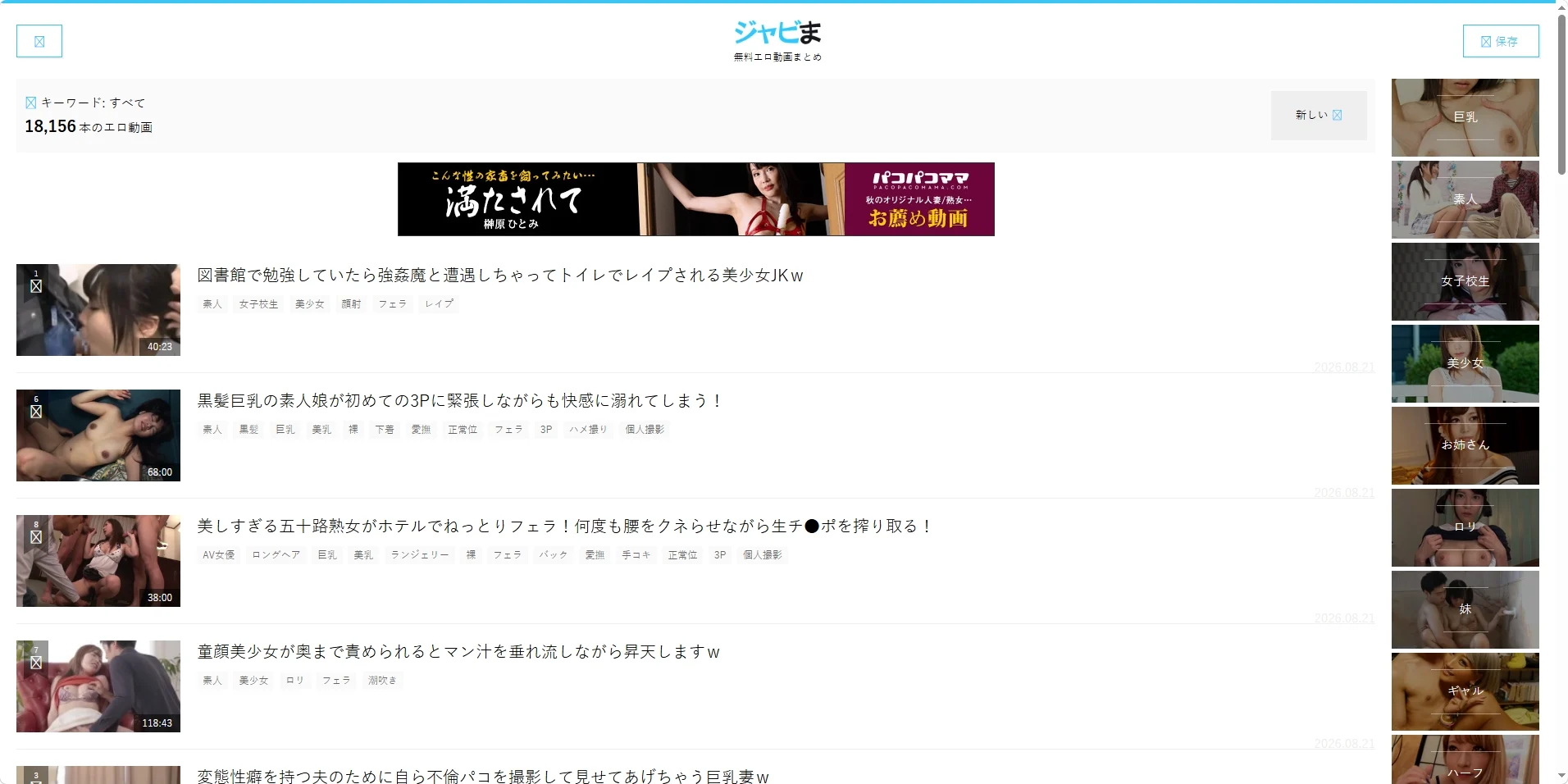Click the page's vertical scrollbar
1568x784 pixels.
click(x=1561, y=94)
